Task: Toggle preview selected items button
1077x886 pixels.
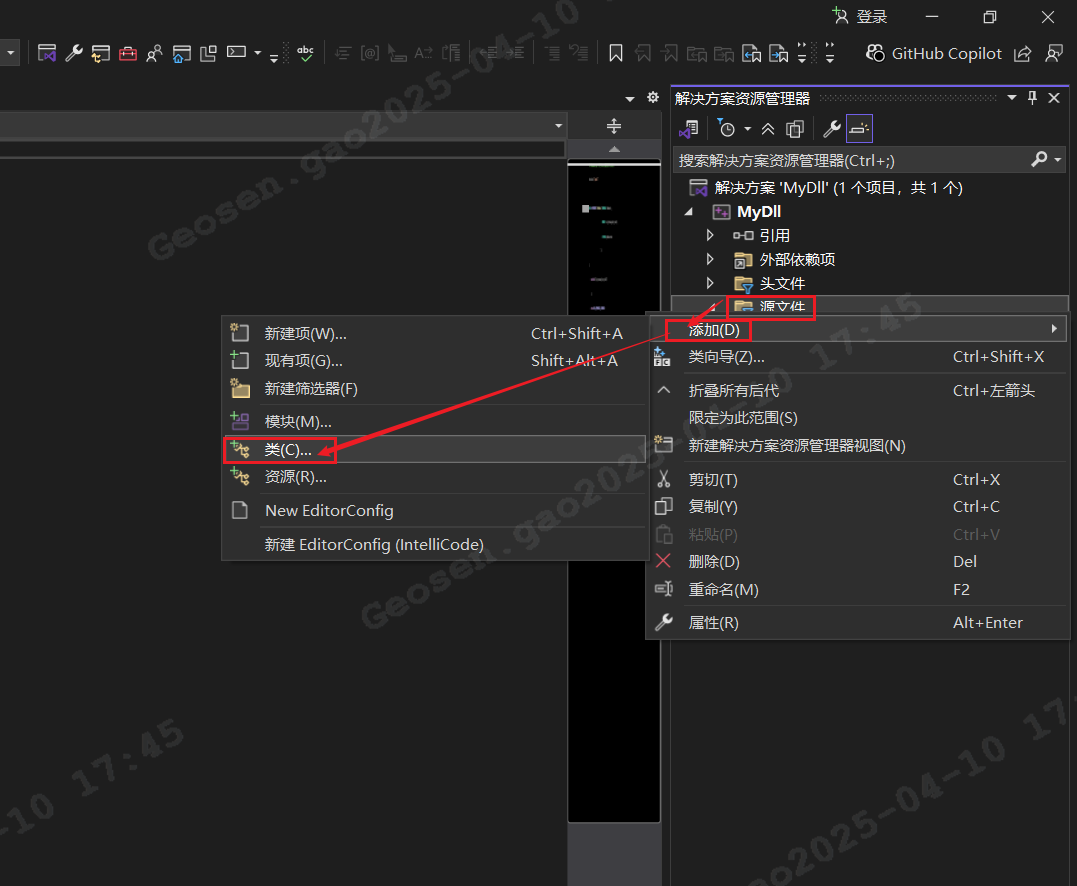Action: tap(859, 128)
